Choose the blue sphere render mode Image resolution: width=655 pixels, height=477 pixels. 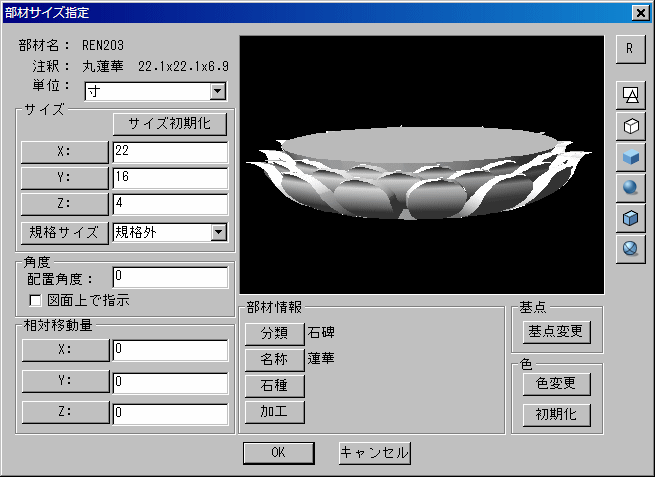[630, 188]
